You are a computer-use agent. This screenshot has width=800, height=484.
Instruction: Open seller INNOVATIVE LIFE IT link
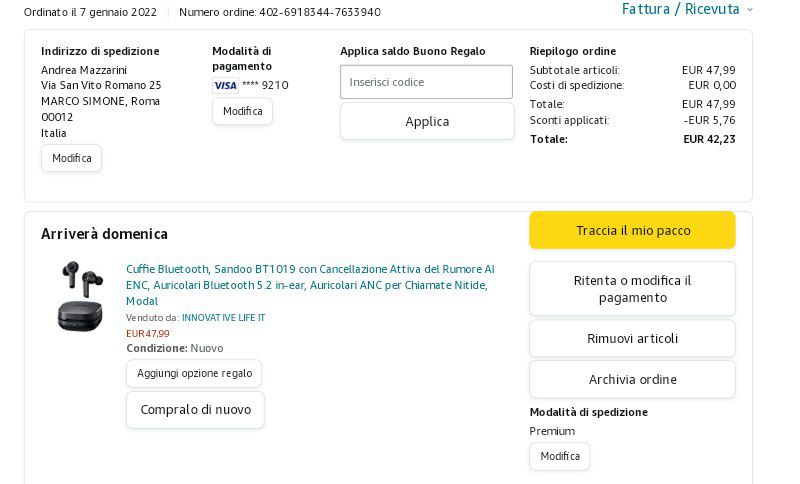(223, 317)
